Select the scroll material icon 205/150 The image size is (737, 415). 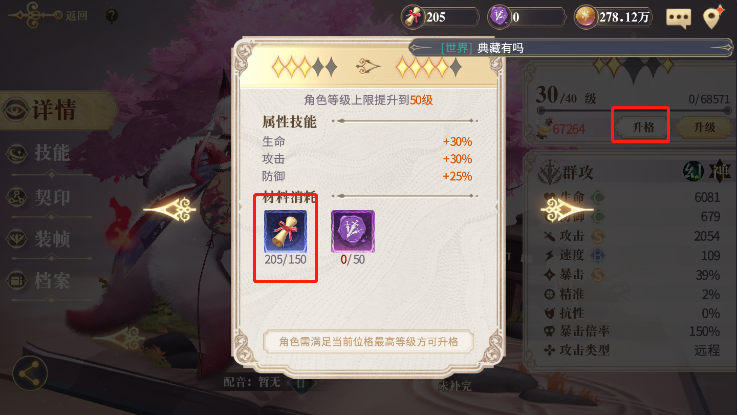pos(285,232)
